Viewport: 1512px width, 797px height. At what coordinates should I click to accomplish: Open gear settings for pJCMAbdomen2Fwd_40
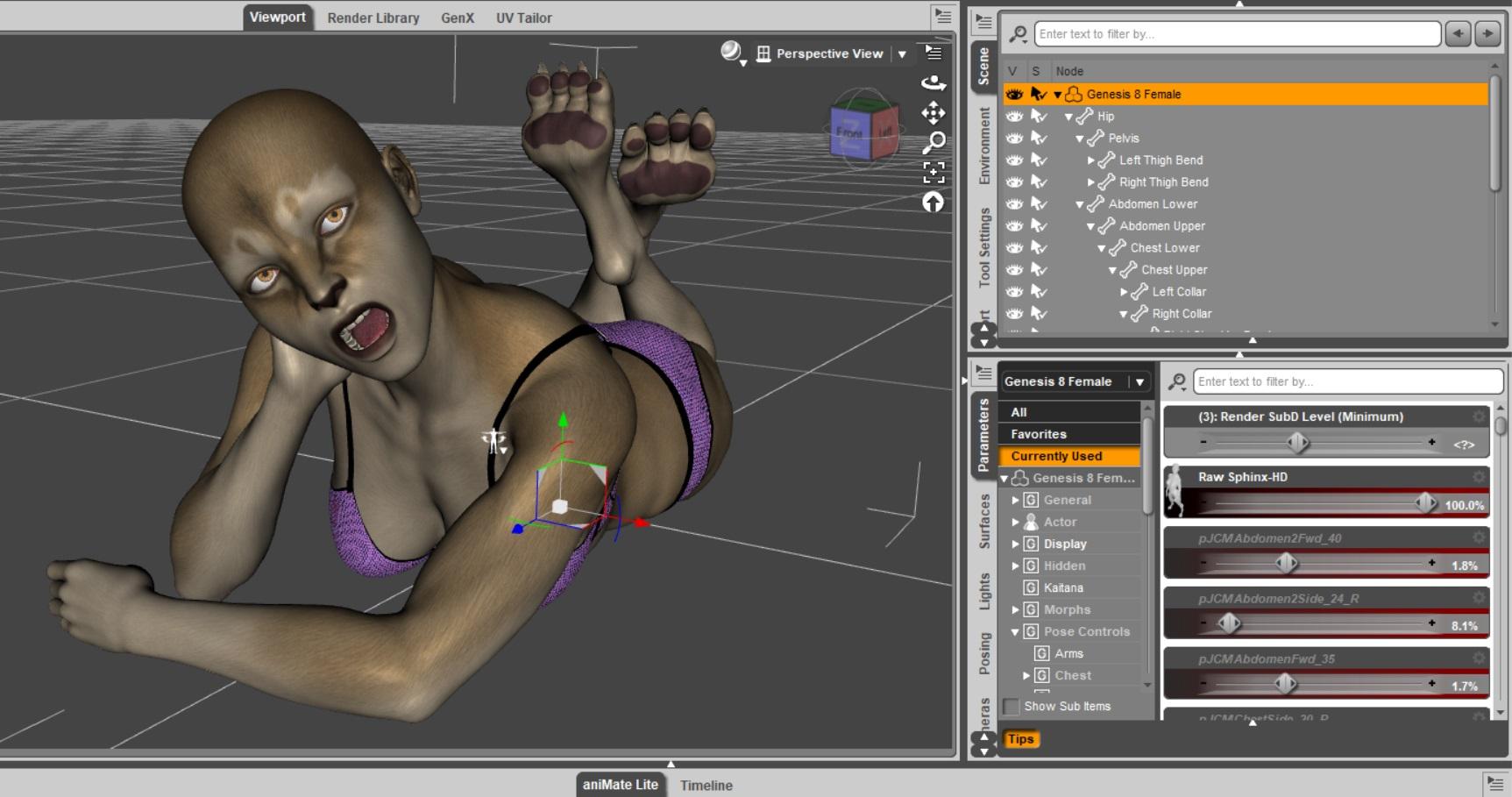coord(1480,537)
